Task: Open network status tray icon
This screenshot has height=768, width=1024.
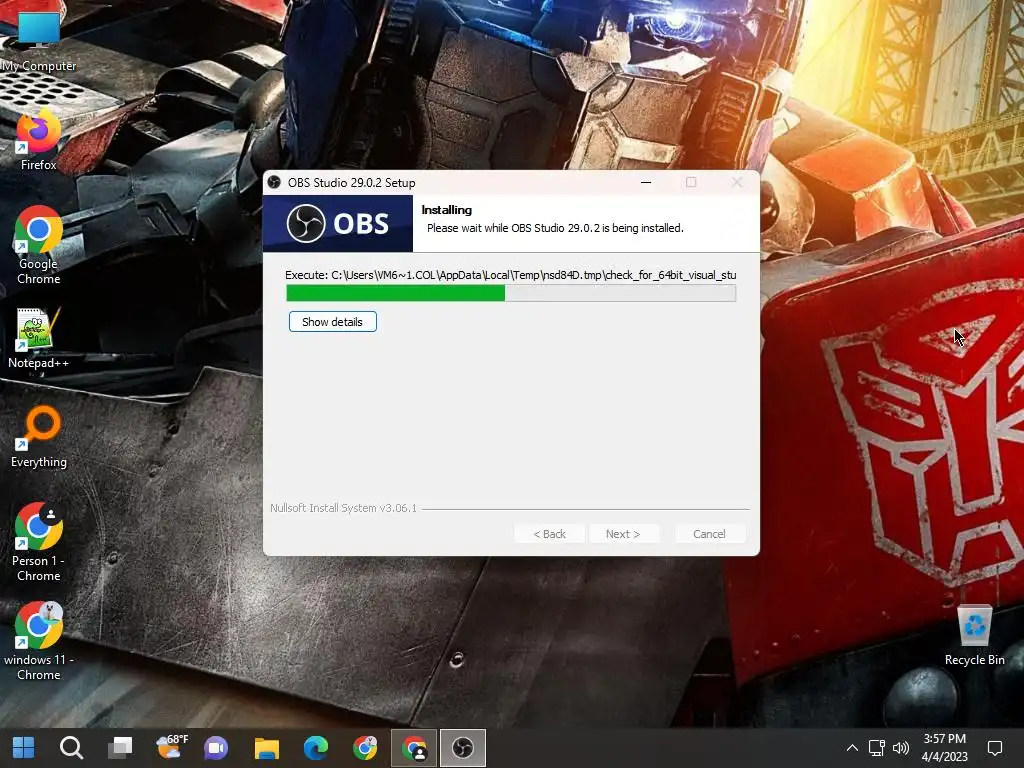Action: [876, 748]
